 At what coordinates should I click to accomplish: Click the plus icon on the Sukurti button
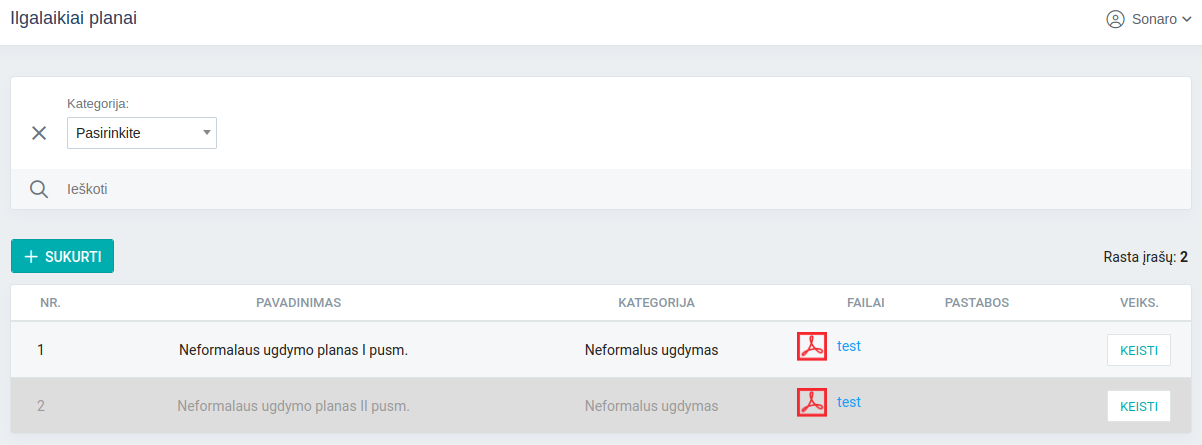[31, 257]
